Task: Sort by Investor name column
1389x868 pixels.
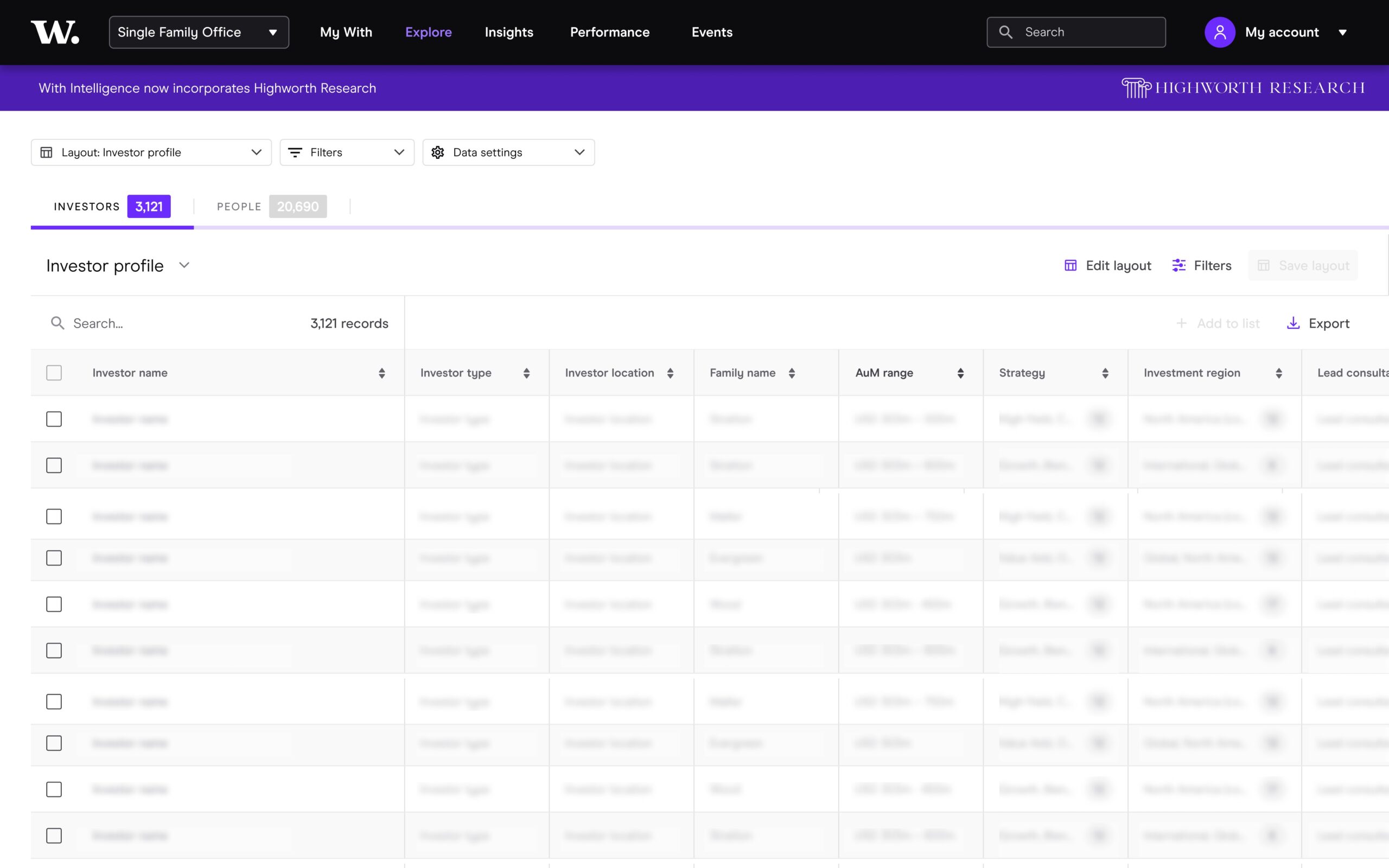Action: click(381, 373)
